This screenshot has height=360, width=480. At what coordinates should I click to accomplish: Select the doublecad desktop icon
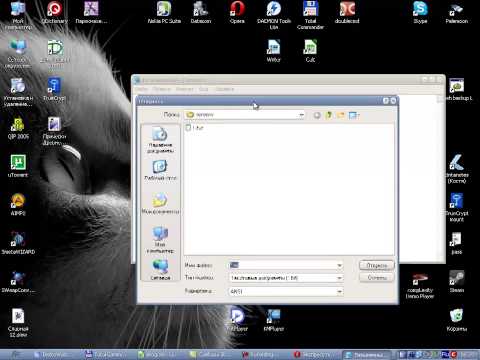(x=347, y=13)
